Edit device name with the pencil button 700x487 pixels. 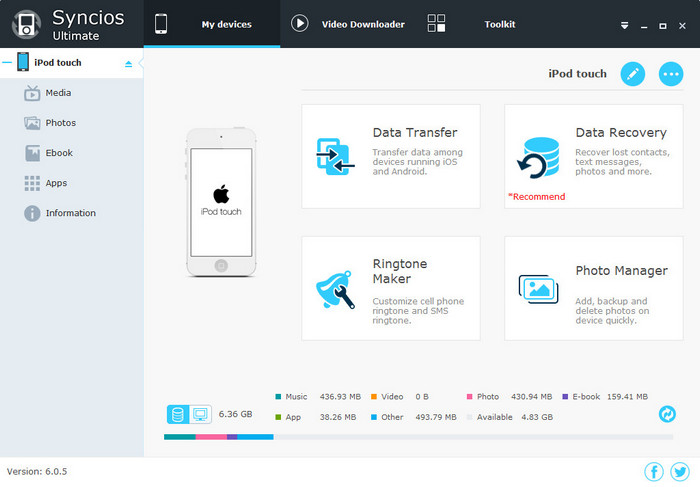[x=633, y=74]
